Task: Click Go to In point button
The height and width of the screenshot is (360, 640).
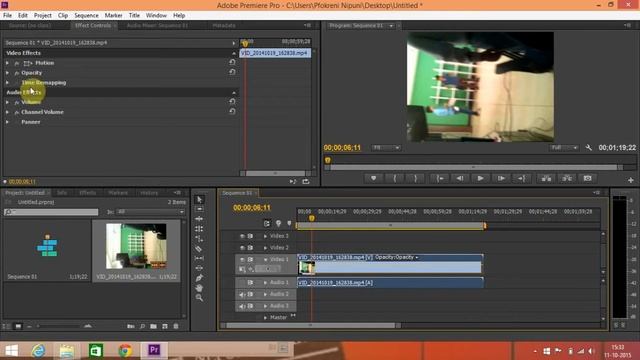Action: tap(440, 178)
